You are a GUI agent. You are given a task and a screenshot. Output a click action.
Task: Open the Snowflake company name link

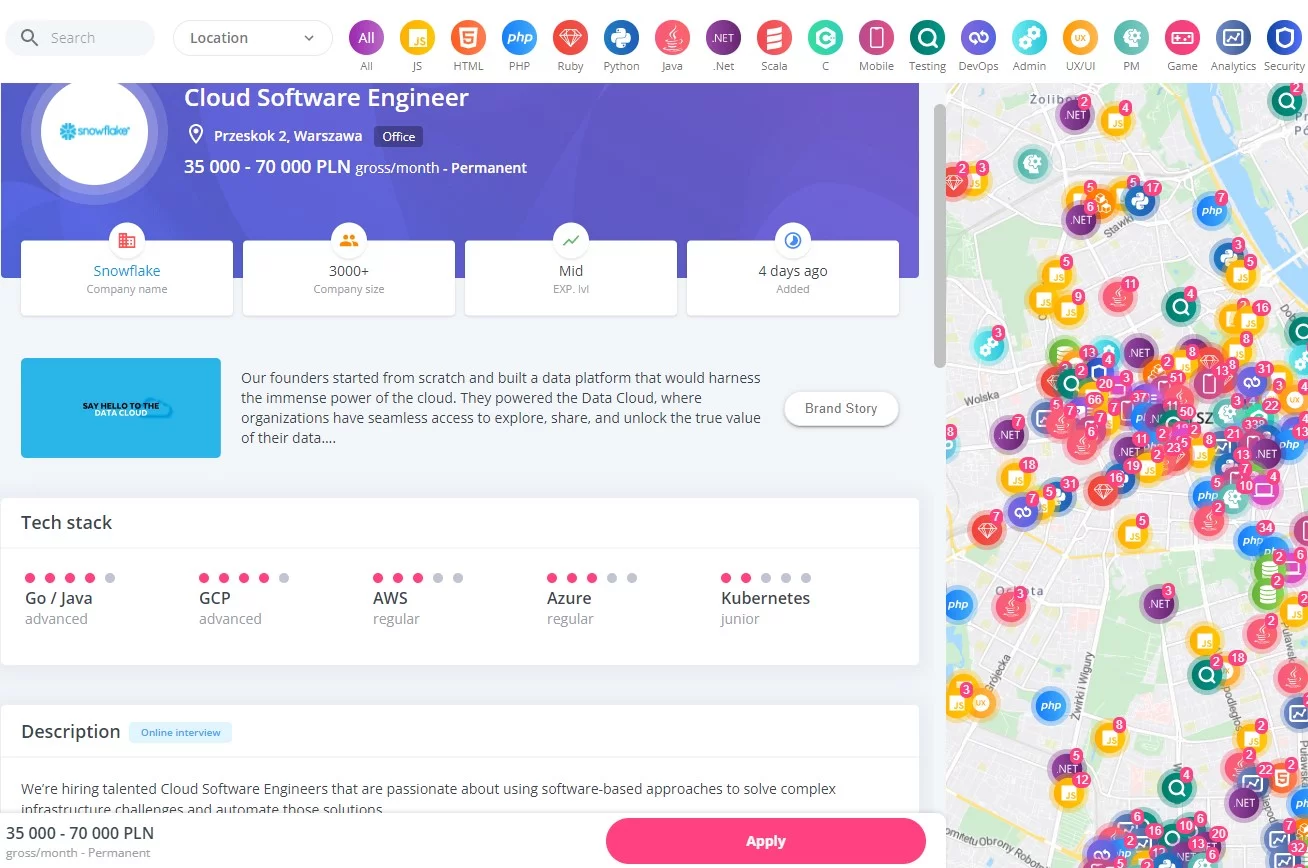[127, 271]
